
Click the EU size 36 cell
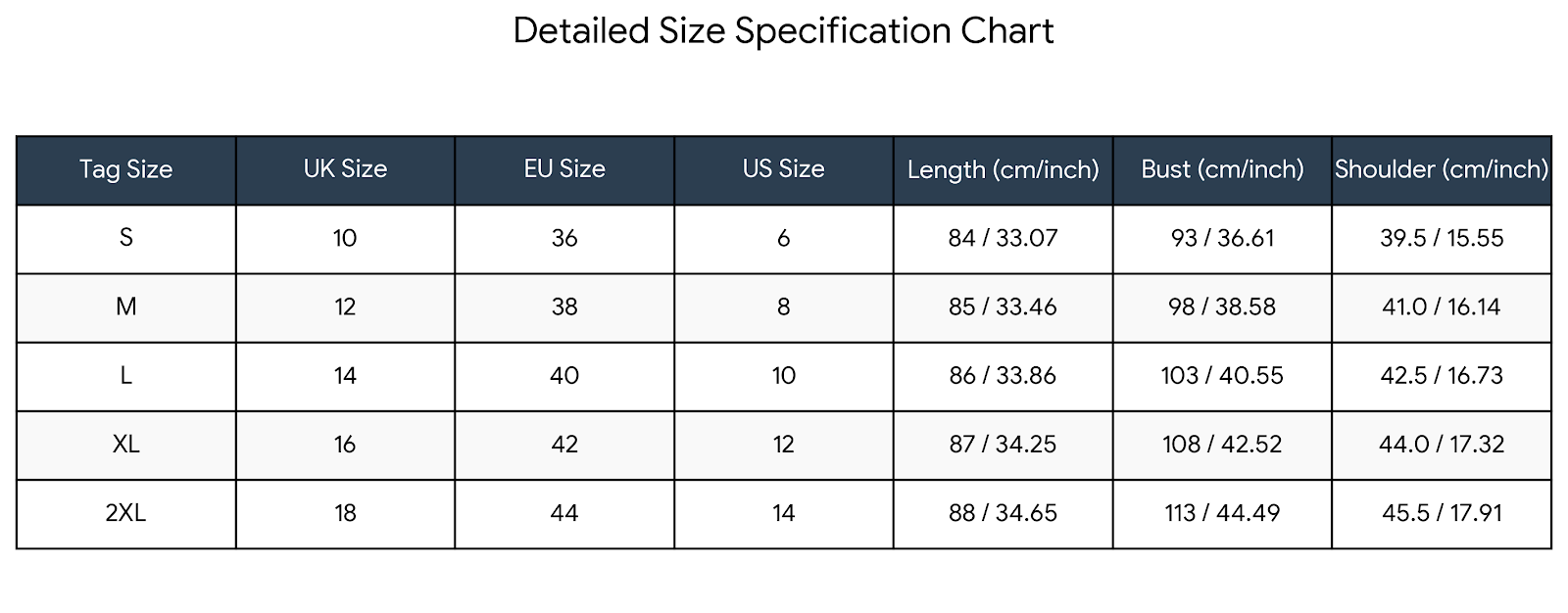(564, 238)
